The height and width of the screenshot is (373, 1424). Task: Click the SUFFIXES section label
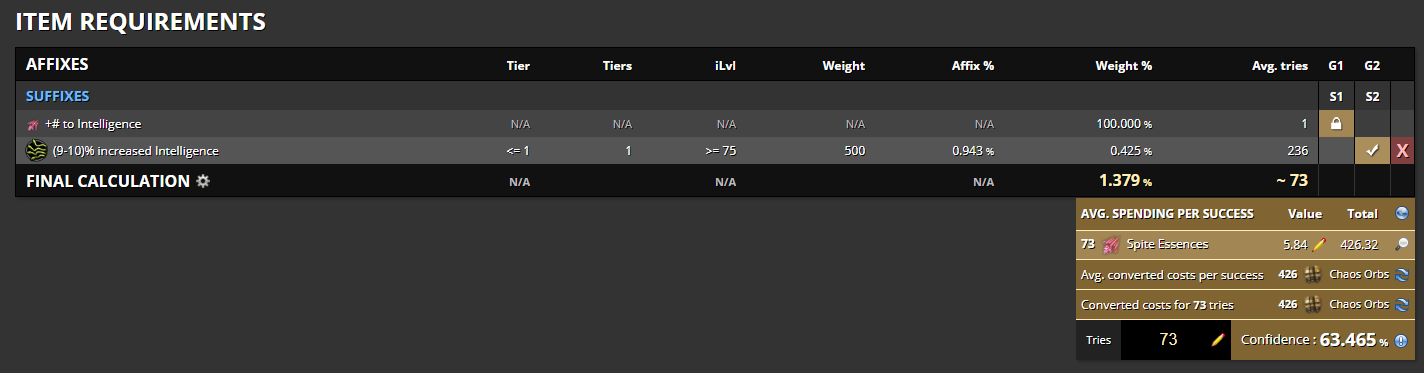coord(57,96)
